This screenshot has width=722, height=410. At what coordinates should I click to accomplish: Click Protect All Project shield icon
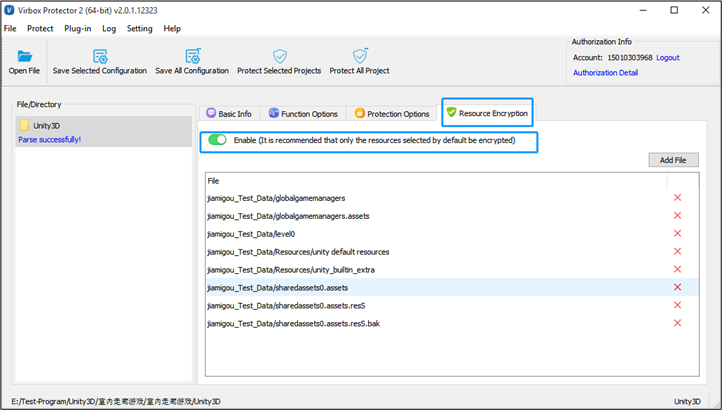[x=360, y=56]
